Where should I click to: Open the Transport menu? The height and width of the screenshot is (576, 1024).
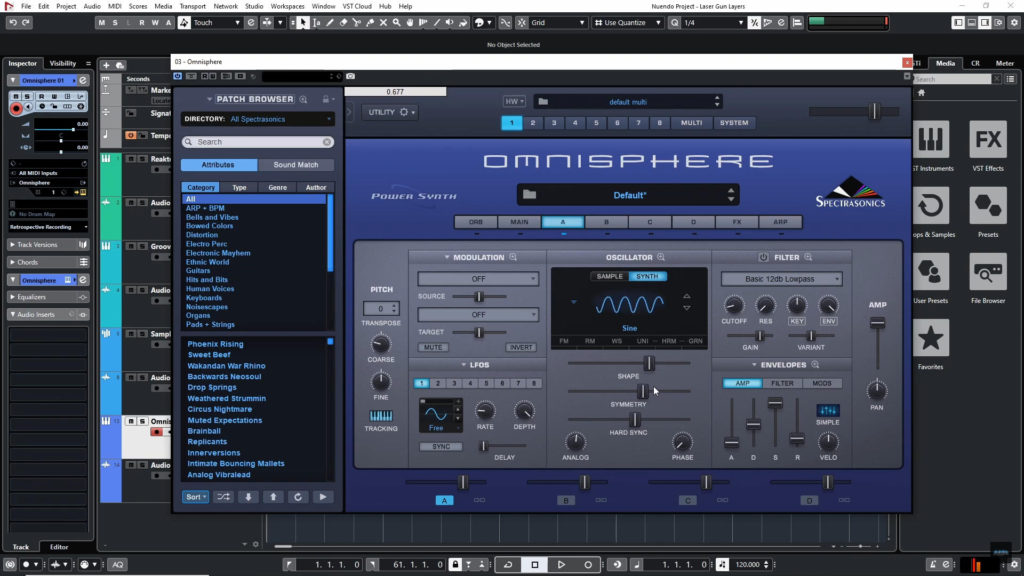click(192, 6)
